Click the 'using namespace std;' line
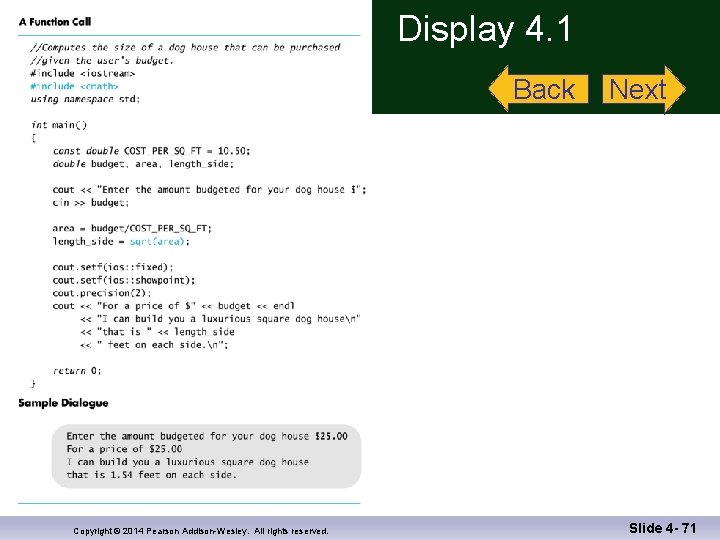 [x=85, y=99]
